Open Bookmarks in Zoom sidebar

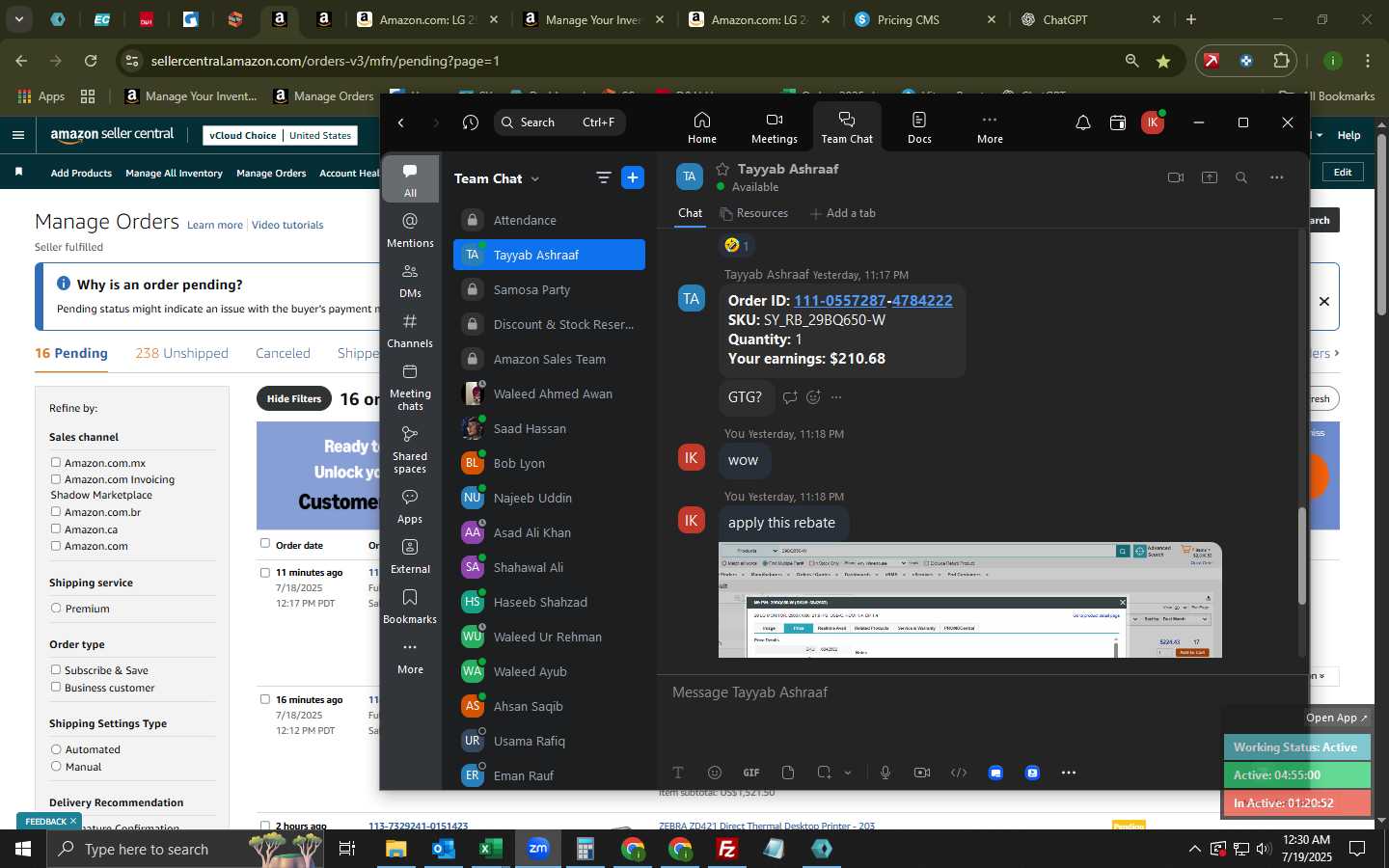(x=410, y=607)
